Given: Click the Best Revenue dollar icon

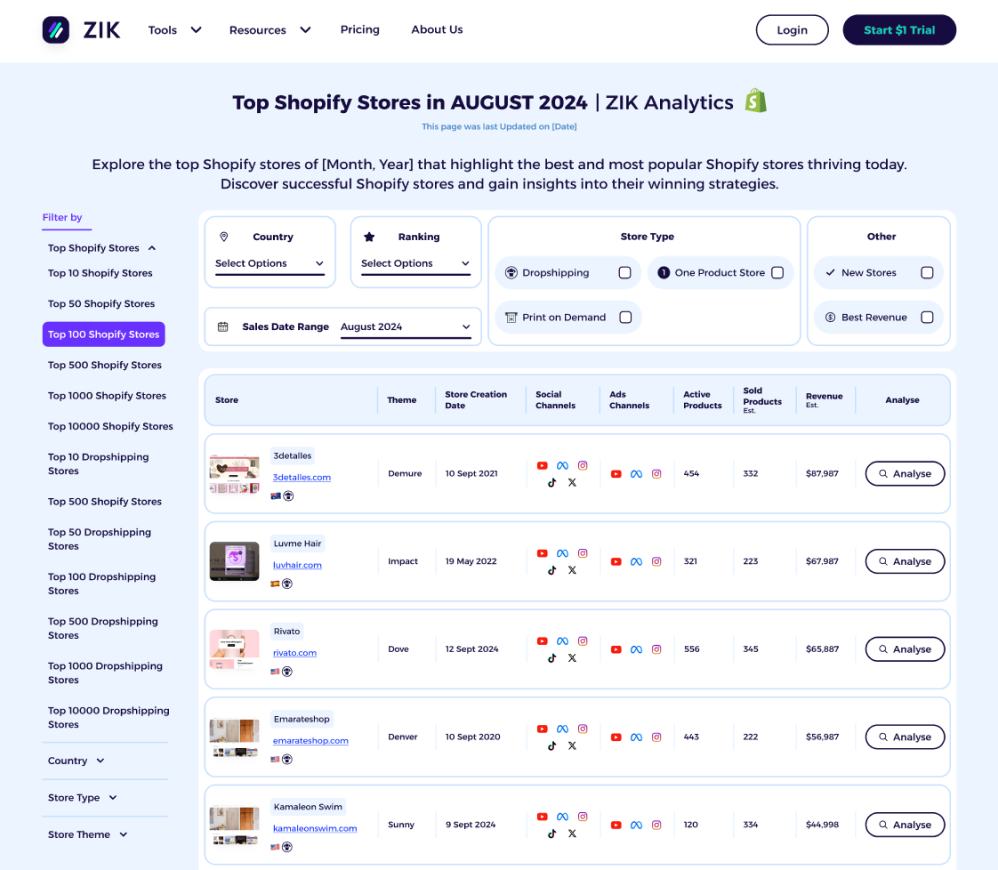Looking at the screenshot, I should click(x=830, y=317).
